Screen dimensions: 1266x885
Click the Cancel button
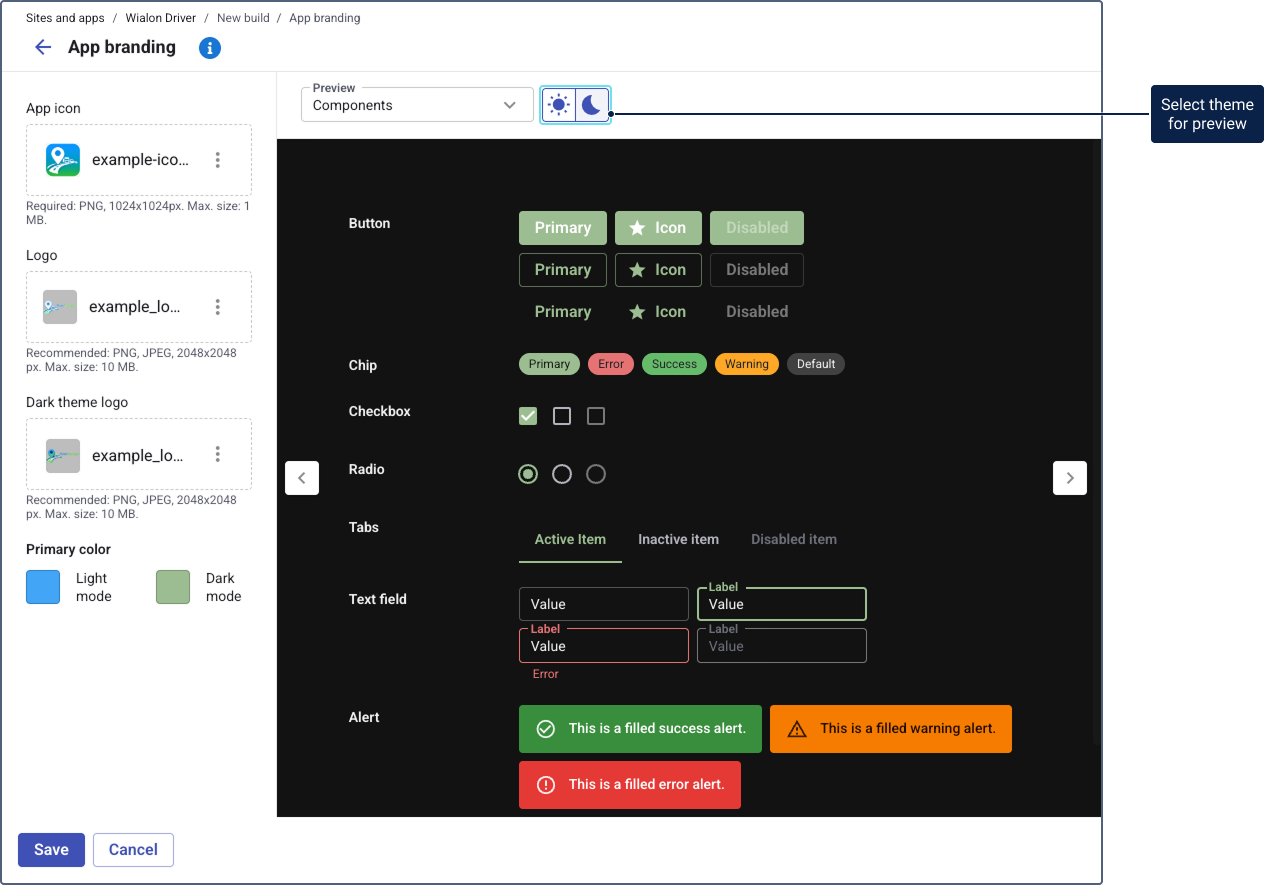133,850
